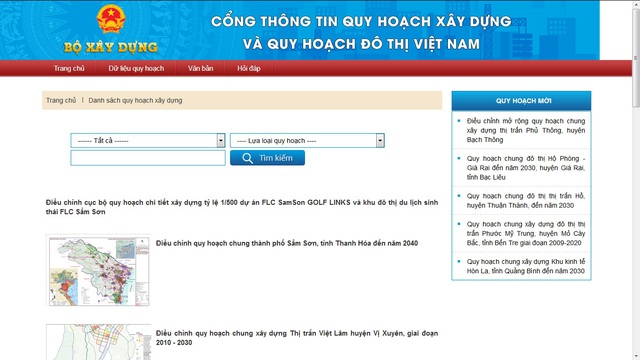Click Trang chủ breadcrumb link
640x360 pixels.
point(61,100)
